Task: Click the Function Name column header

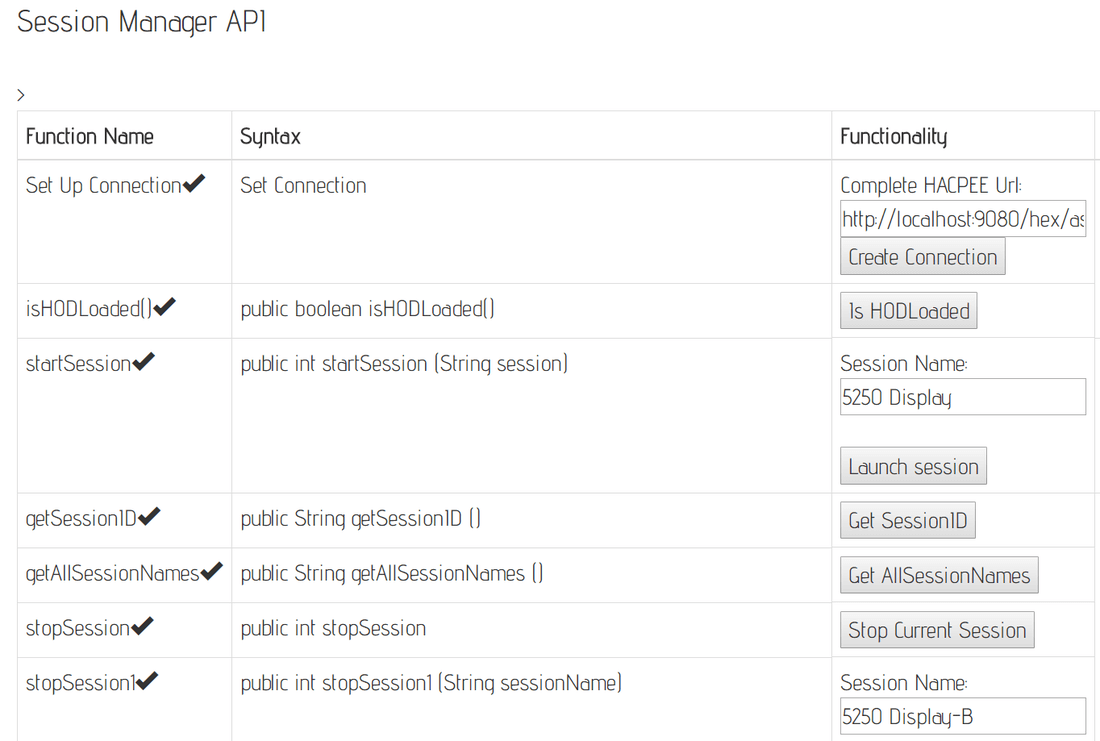Action: (x=90, y=136)
